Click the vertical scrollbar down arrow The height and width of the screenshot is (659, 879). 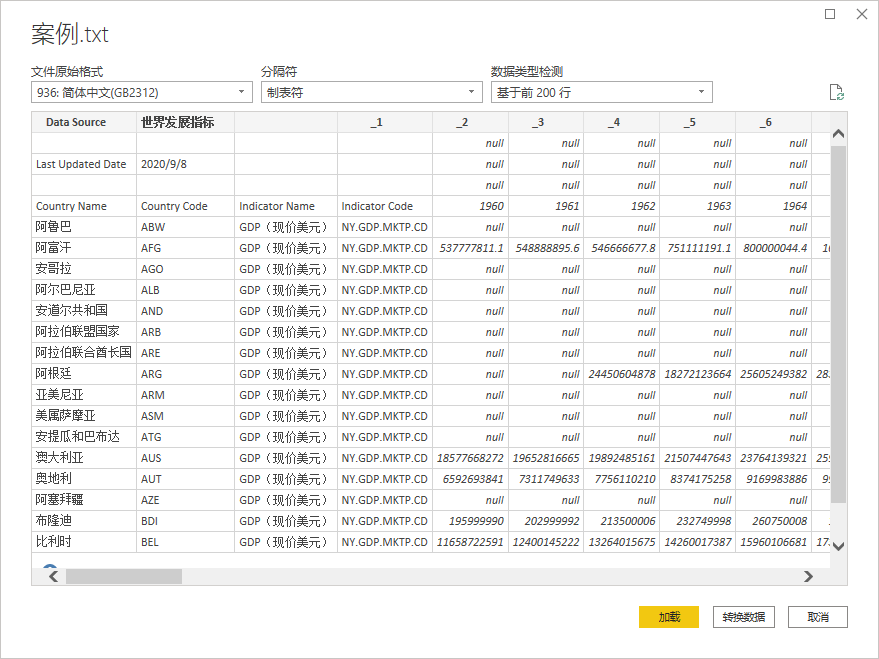(x=838, y=546)
